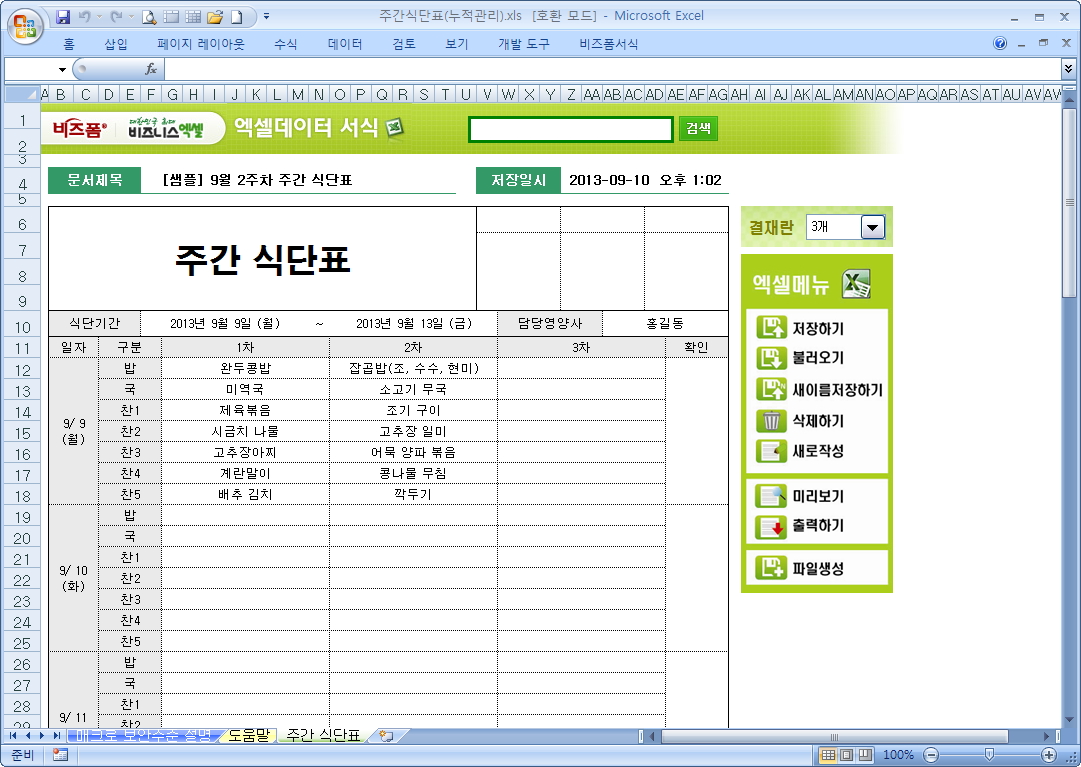1081x767 pixels.
Task: Click the green search input field
Action: [571, 129]
